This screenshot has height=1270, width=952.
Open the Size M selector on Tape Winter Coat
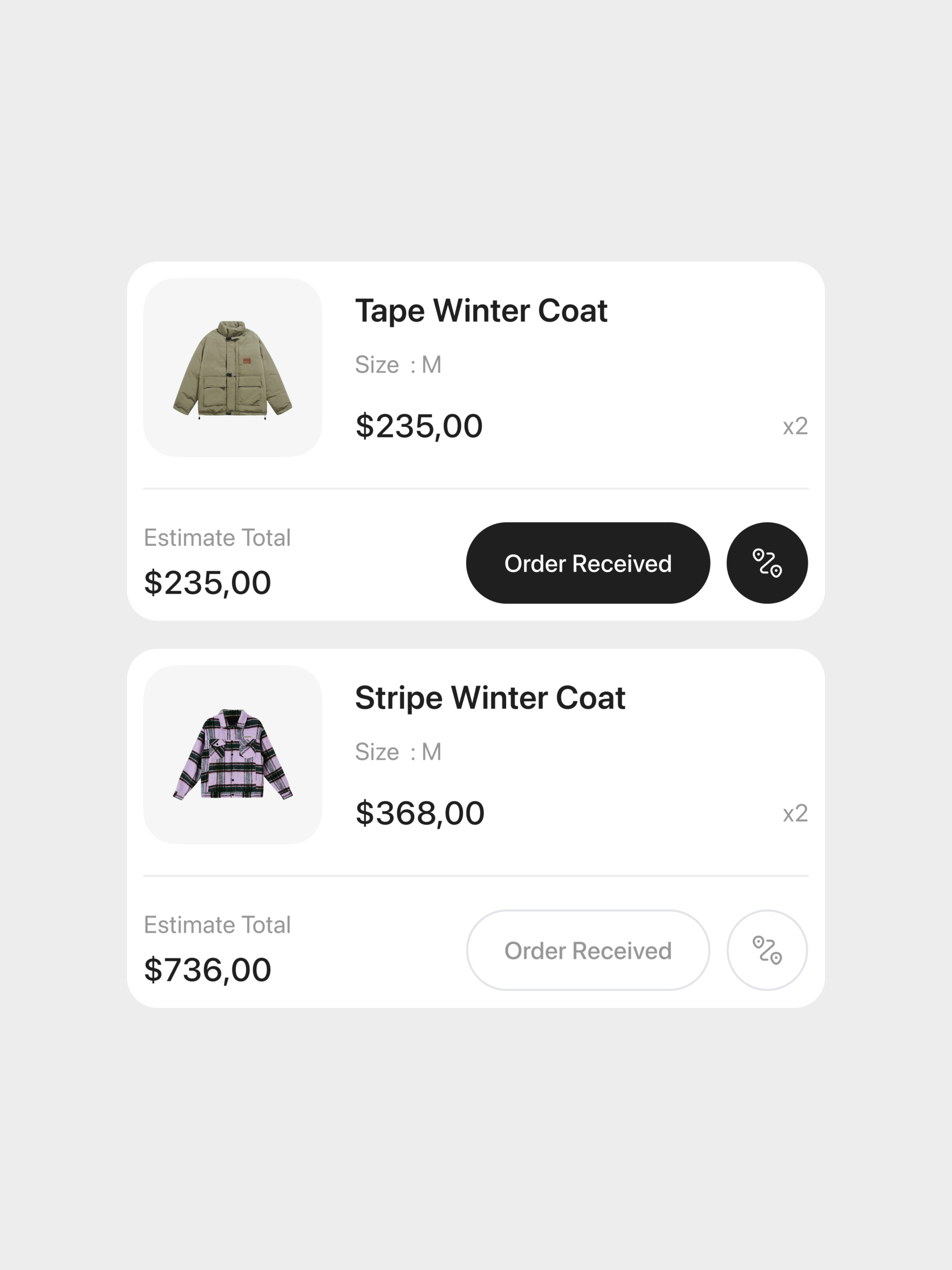click(x=398, y=364)
